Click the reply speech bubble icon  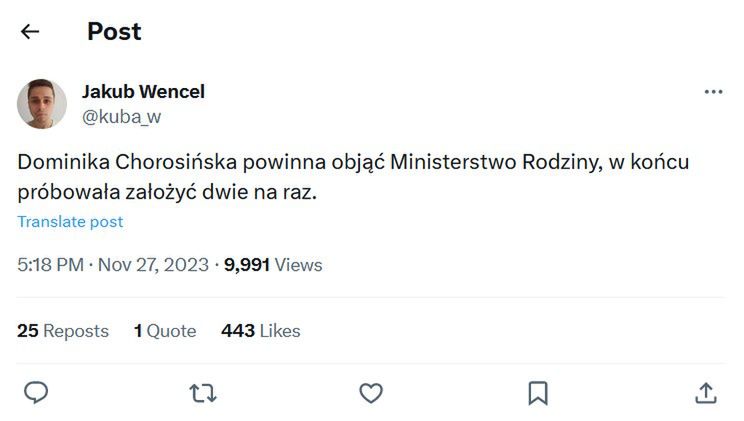(x=36, y=392)
